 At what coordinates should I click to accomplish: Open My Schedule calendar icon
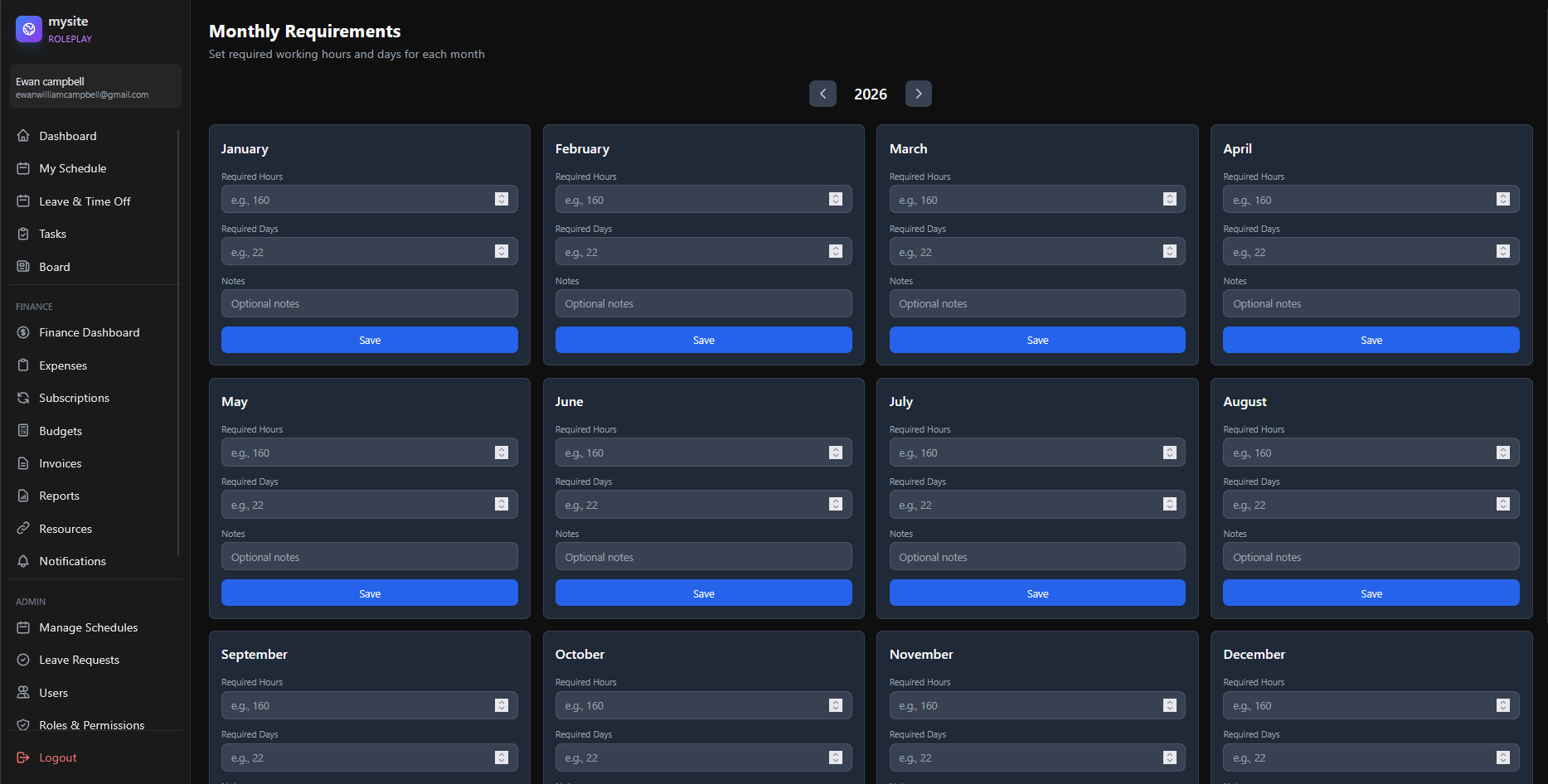tap(23, 168)
